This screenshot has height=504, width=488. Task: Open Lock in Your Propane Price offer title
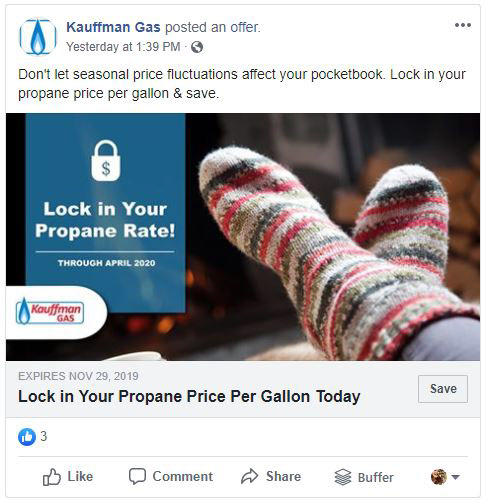click(x=189, y=397)
